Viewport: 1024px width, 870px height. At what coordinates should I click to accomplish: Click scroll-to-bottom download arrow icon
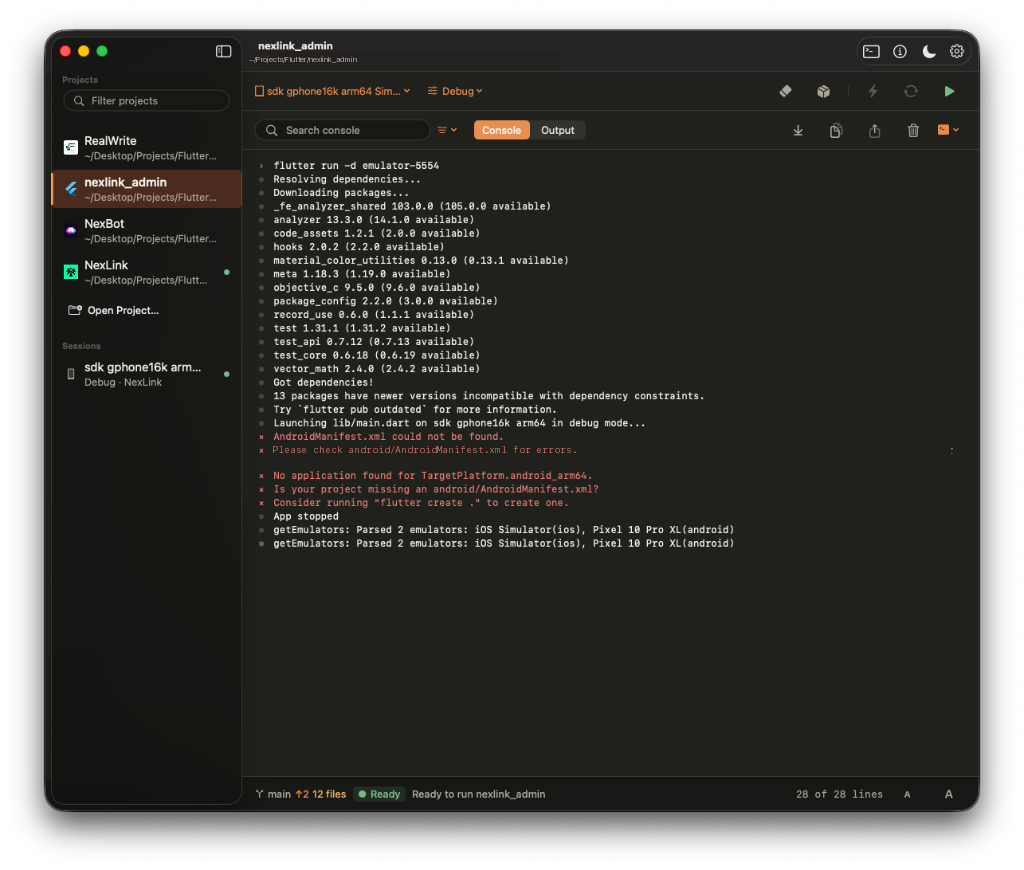pos(798,131)
